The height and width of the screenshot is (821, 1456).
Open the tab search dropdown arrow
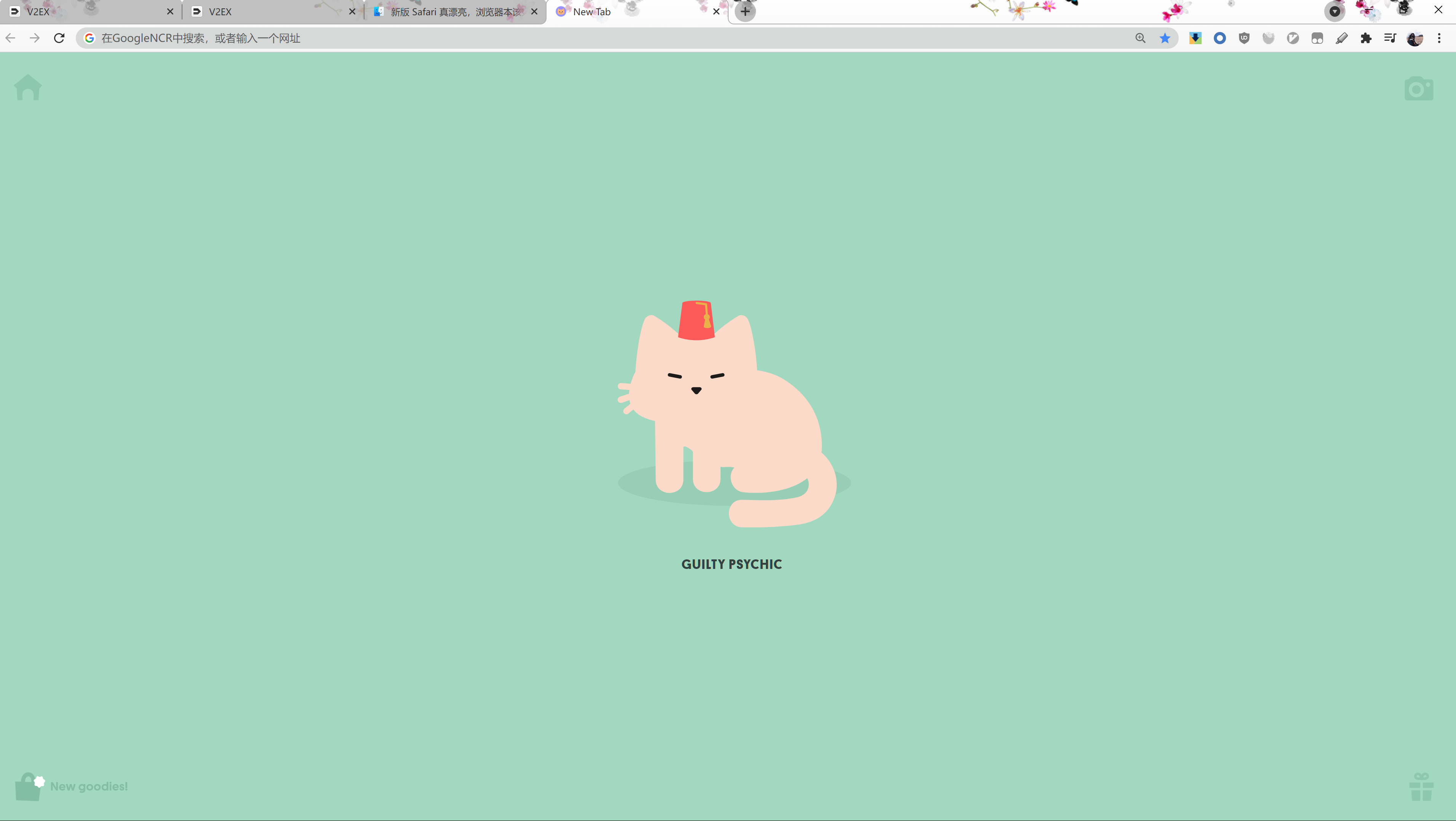coord(1335,11)
